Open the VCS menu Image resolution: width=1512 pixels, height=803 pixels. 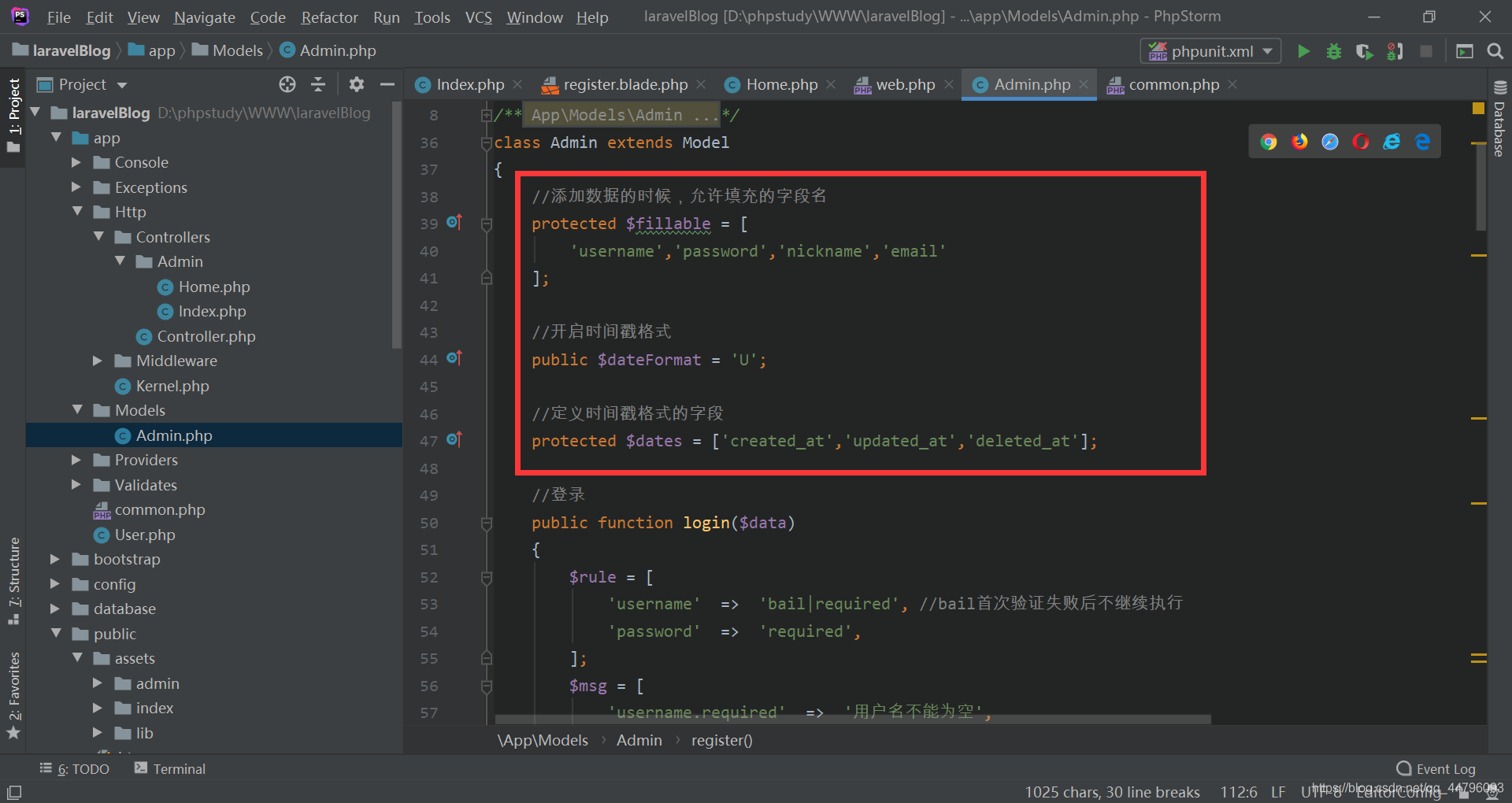479,17
